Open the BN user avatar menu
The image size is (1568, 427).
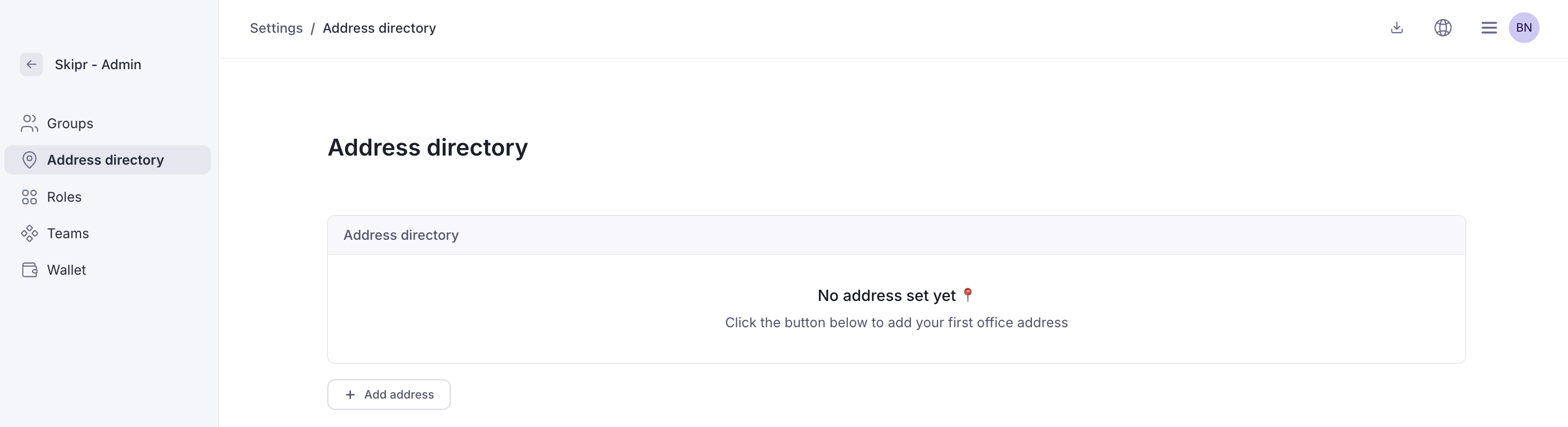click(1523, 28)
